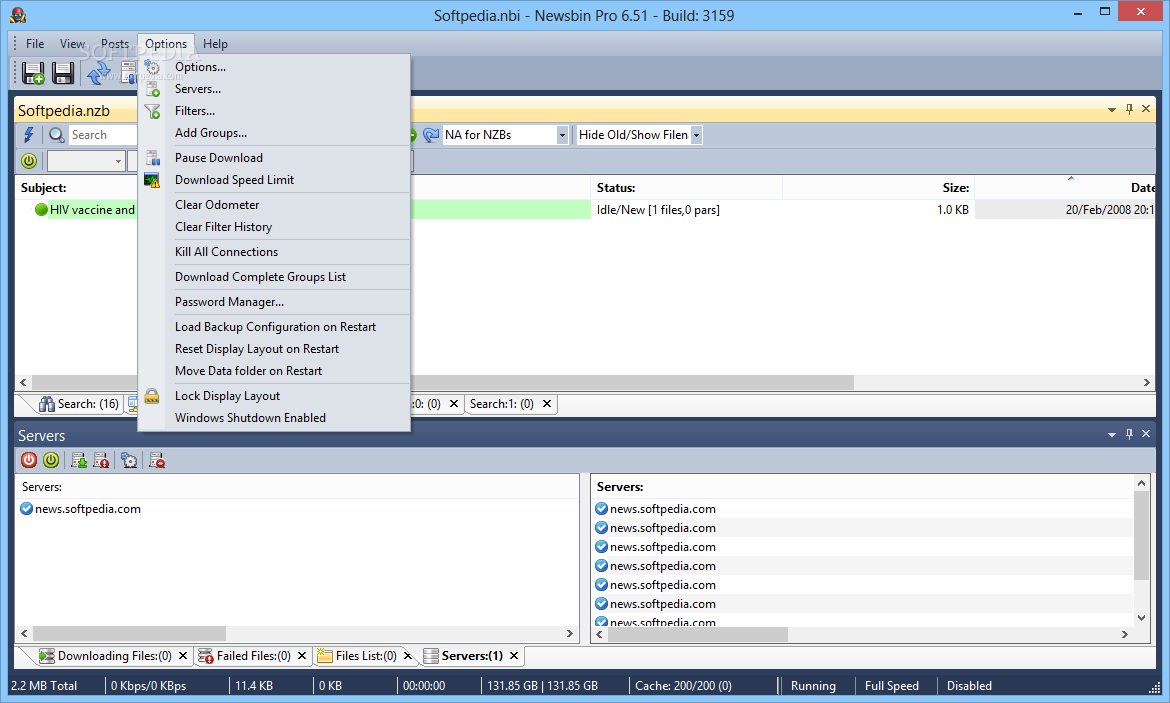The width and height of the screenshot is (1170, 703).
Task: Click the green power icon in Servers toolbar
Action: (51, 460)
